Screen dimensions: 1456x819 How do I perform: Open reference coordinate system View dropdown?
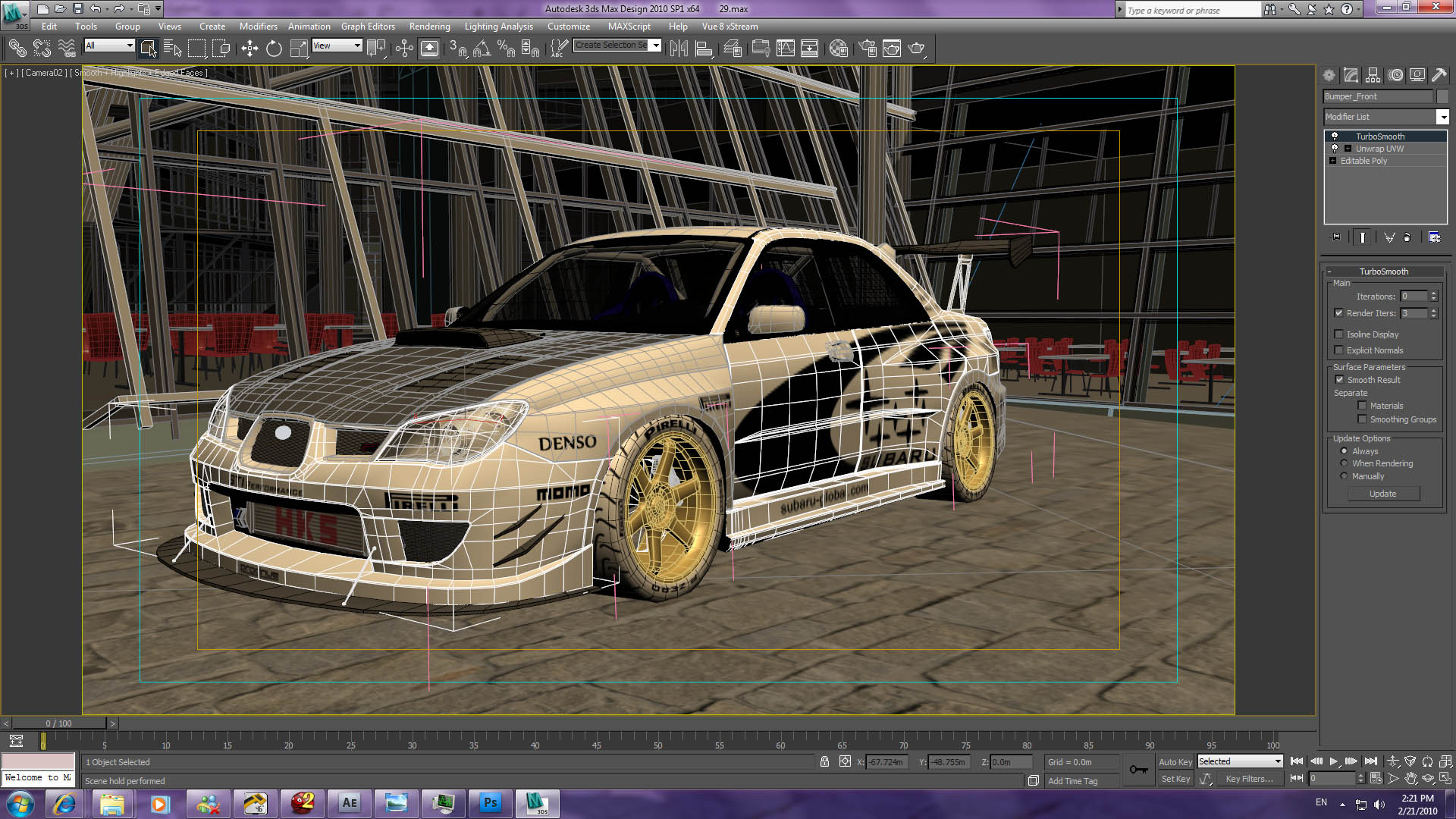337,45
